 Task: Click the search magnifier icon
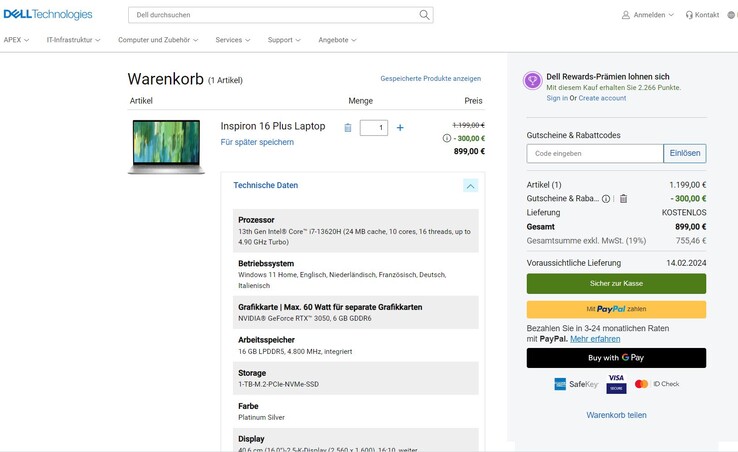[425, 15]
